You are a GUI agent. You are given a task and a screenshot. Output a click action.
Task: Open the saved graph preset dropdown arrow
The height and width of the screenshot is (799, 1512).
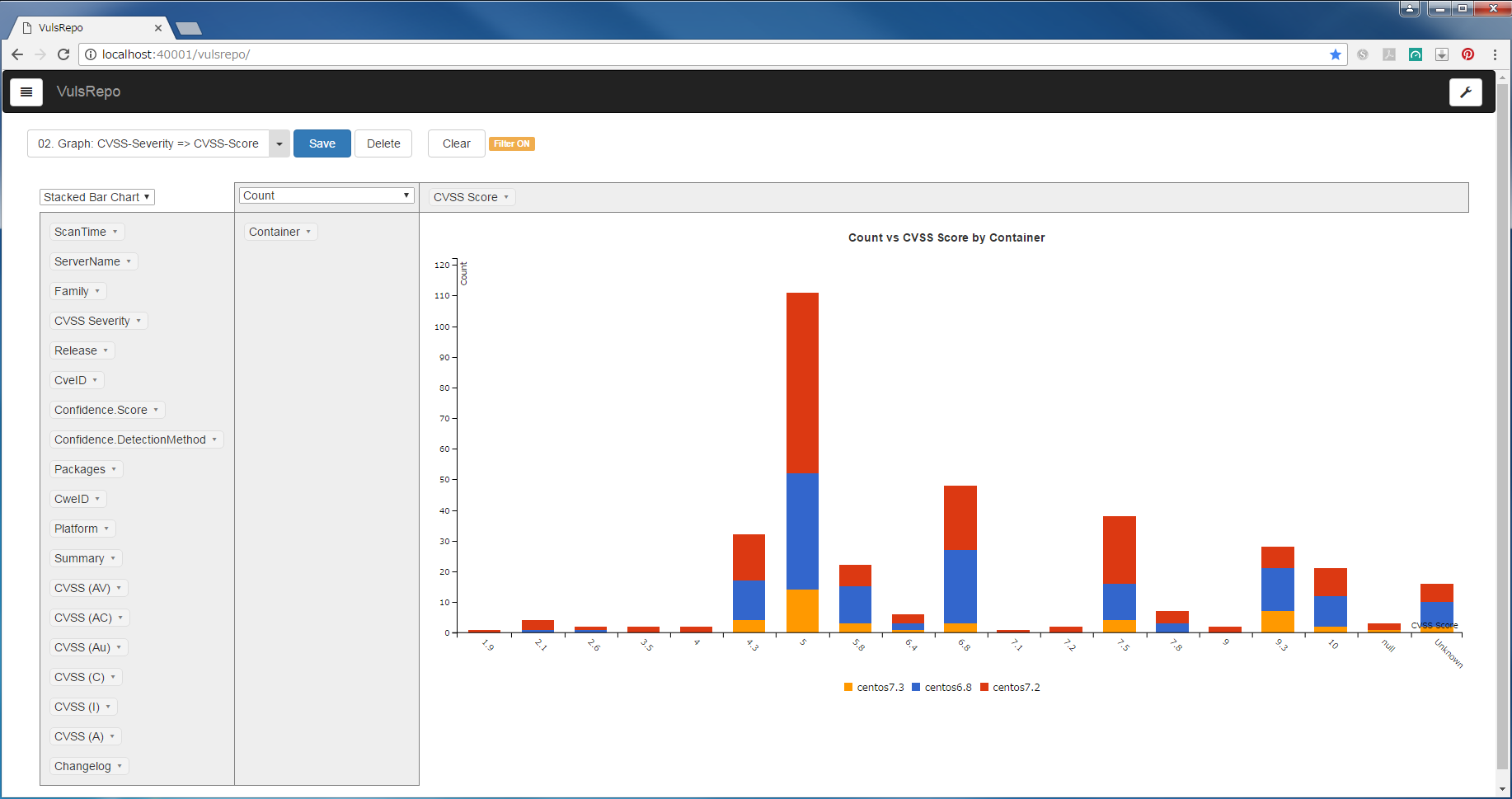click(279, 143)
